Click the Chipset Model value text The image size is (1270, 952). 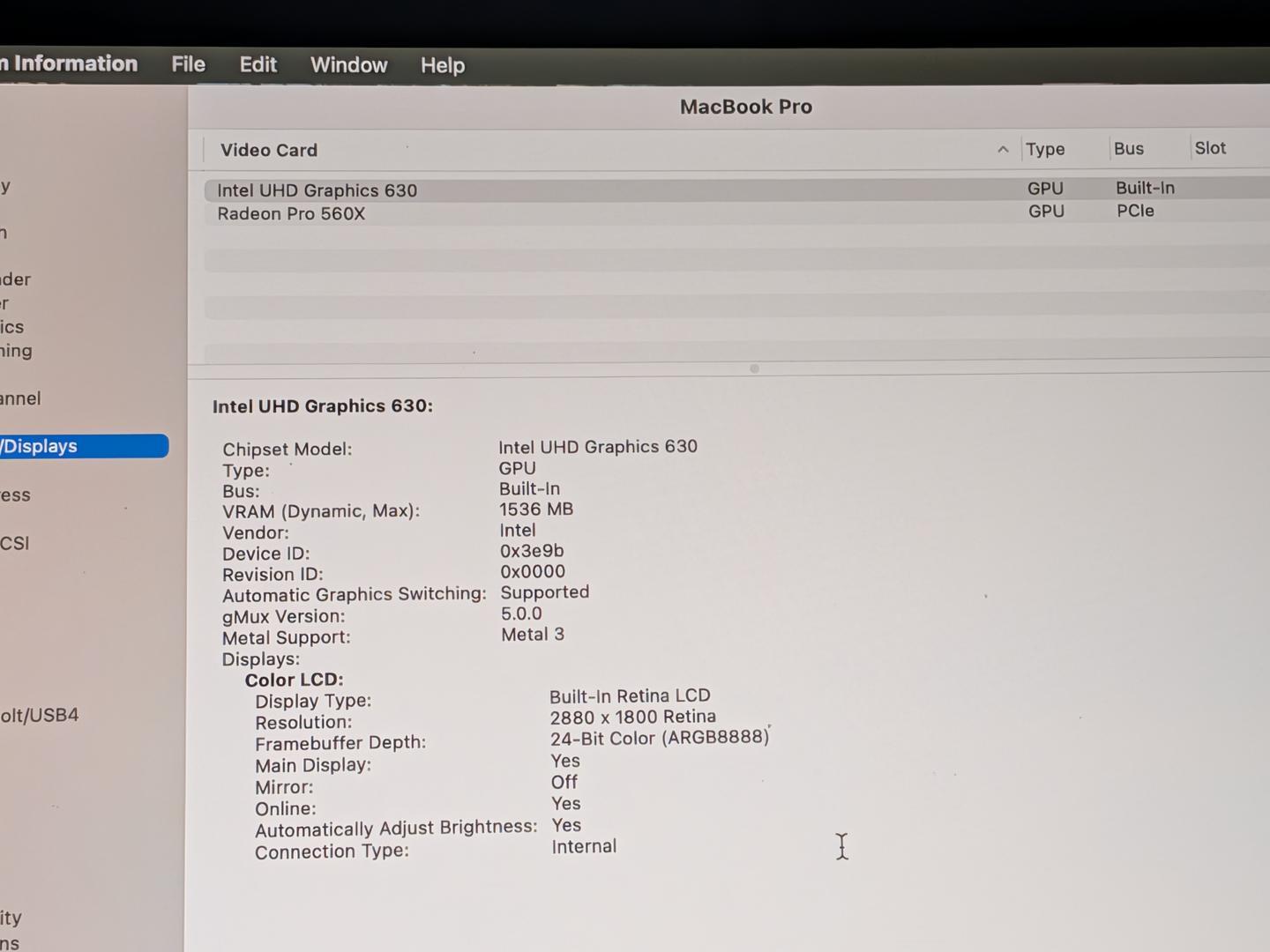coord(598,446)
